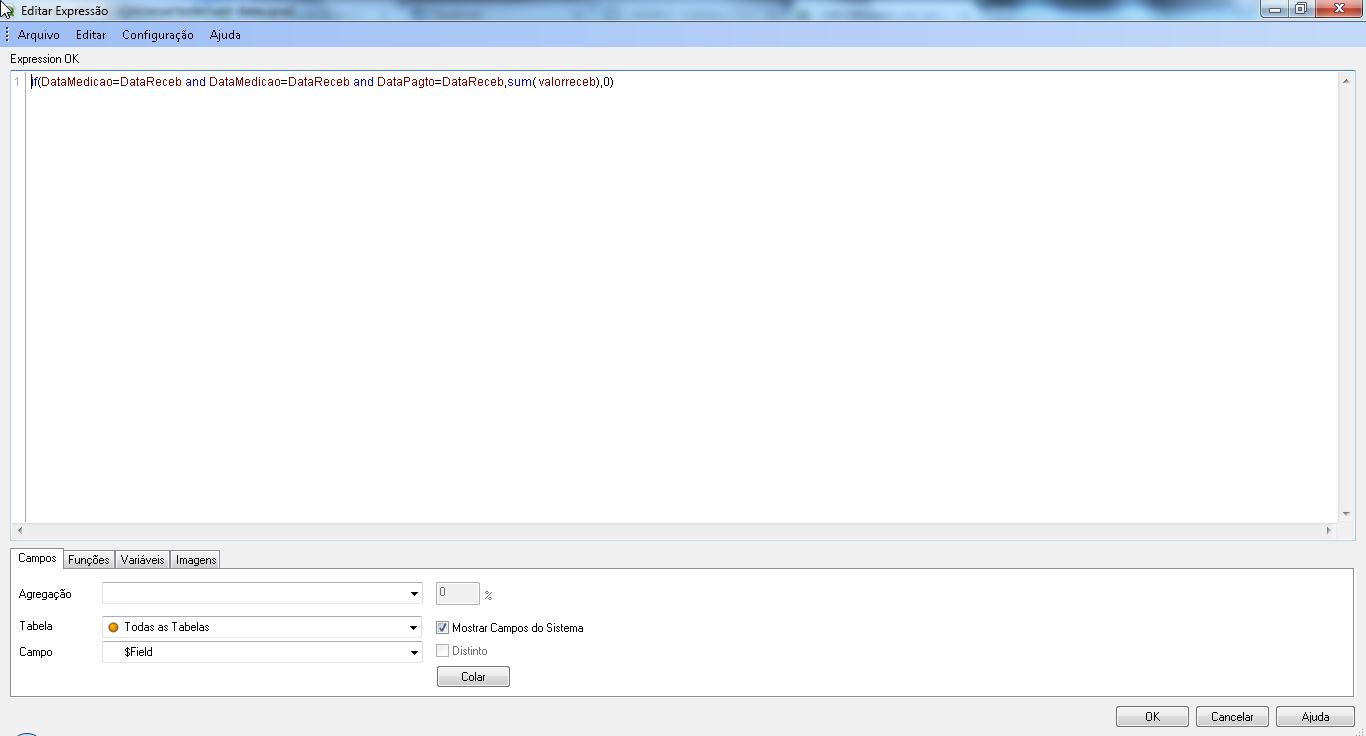Switch to the Campos tab

pyautogui.click(x=37, y=559)
